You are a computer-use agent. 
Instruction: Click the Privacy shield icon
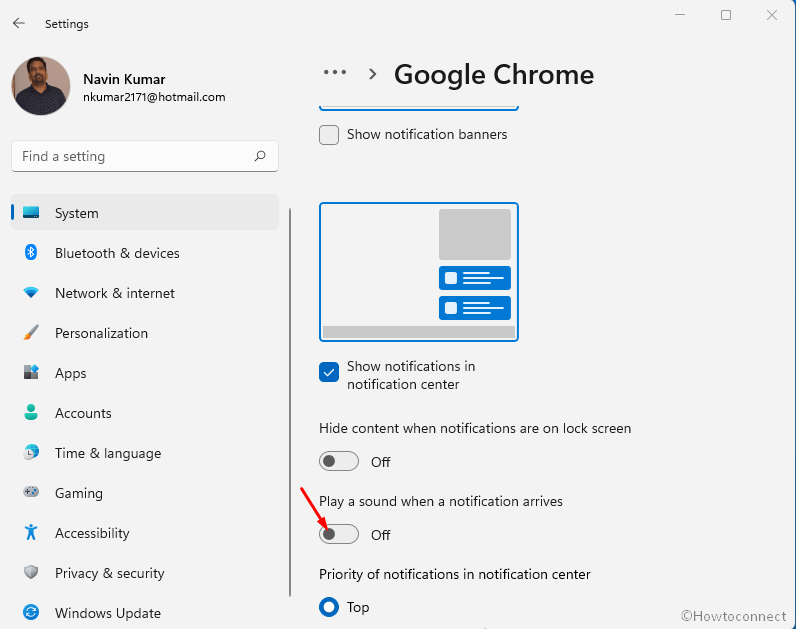[x=31, y=572]
